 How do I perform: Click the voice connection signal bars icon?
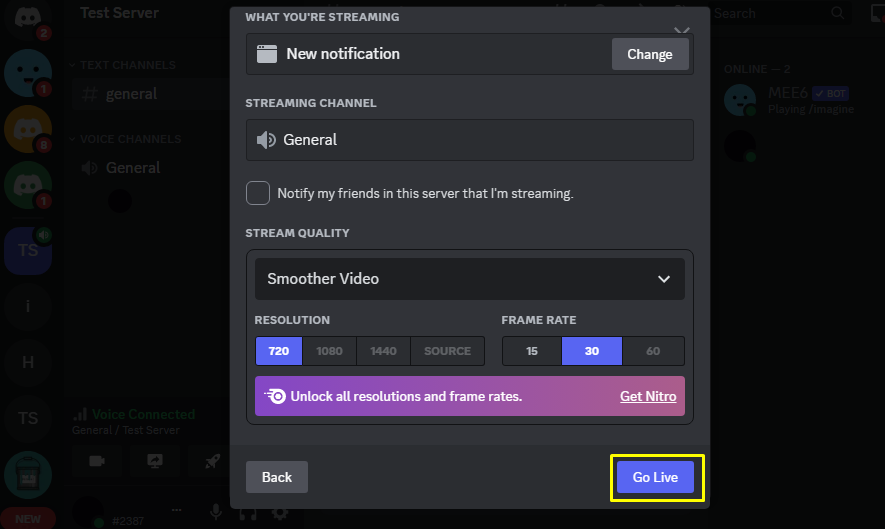pos(80,414)
